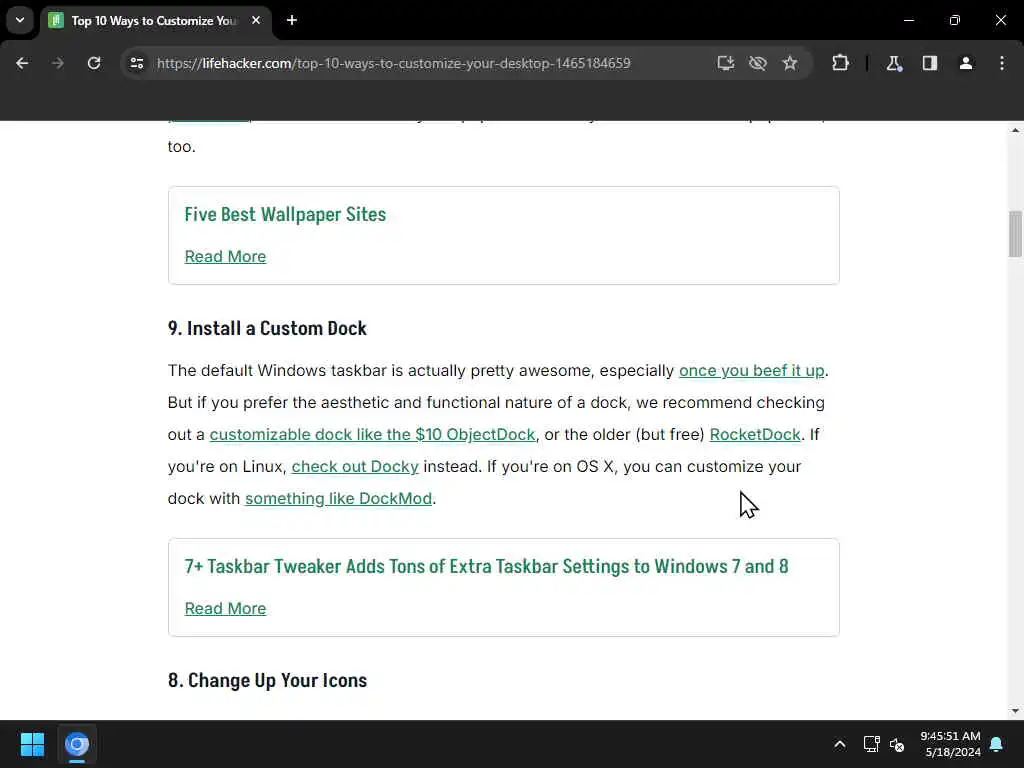Restore down the browser window
The image size is (1024, 768).
955,20
